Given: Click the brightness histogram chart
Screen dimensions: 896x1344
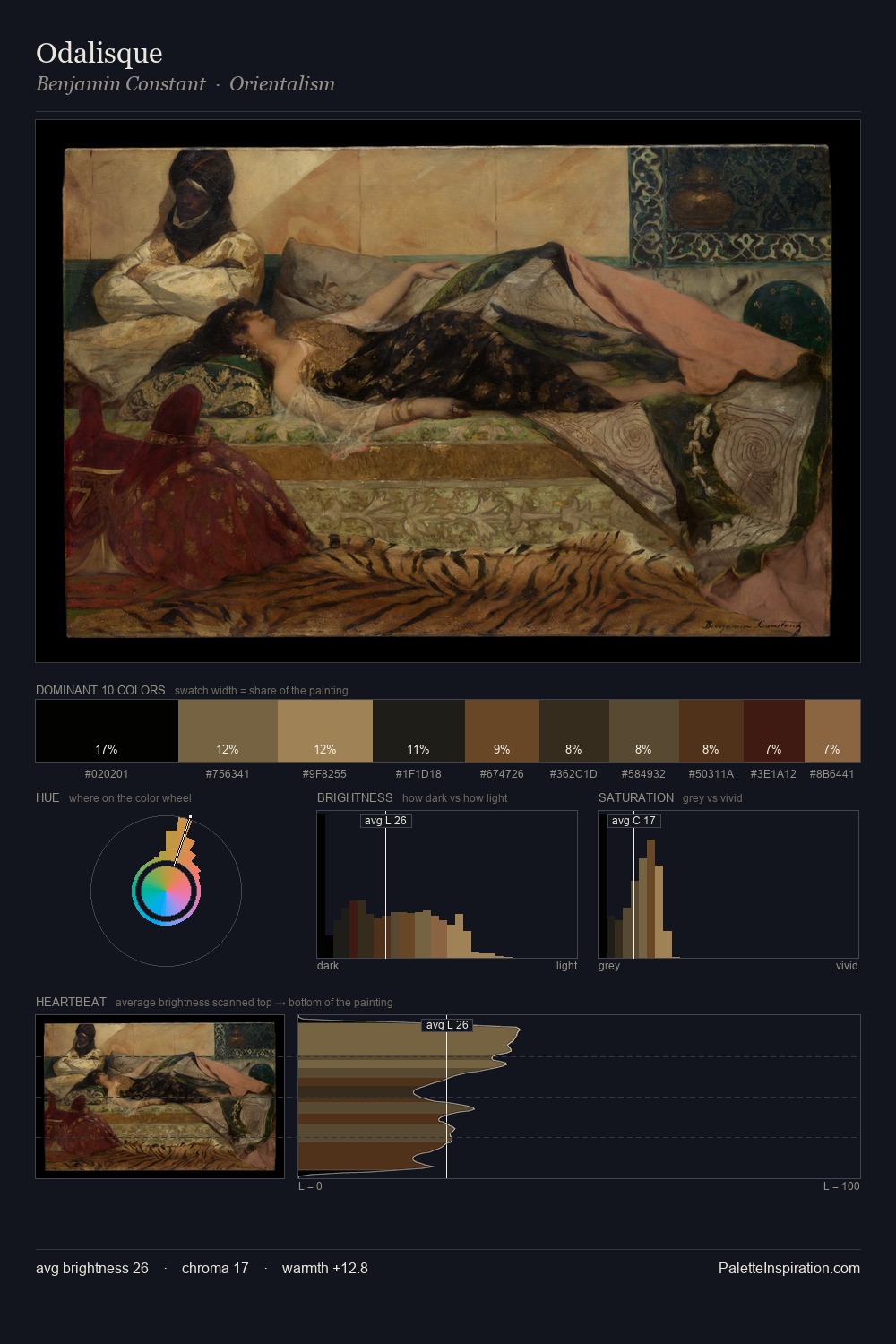Looking at the screenshot, I should pyautogui.click(x=447, y=884).
